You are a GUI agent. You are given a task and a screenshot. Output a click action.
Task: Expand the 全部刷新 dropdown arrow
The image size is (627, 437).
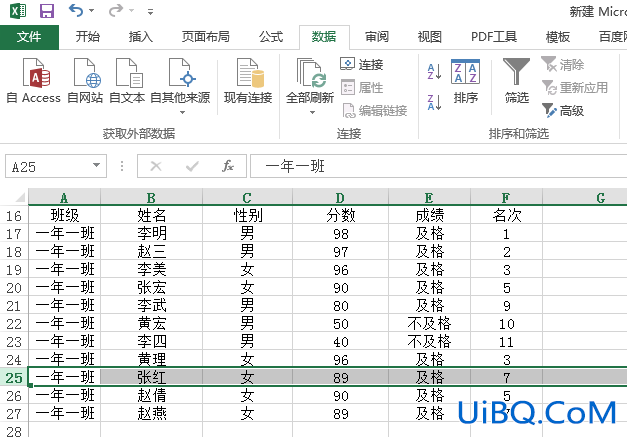[312, 113]
